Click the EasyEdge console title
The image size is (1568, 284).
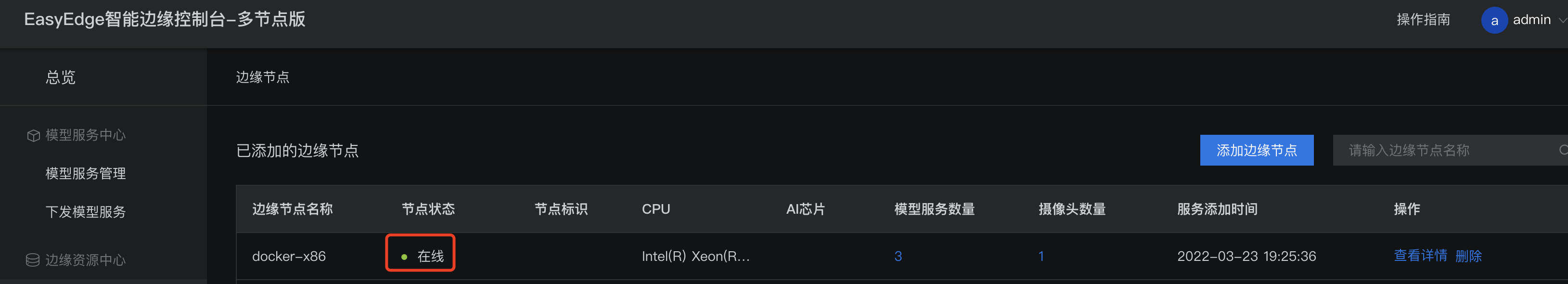pyautogui.click(x=164, y=20)
